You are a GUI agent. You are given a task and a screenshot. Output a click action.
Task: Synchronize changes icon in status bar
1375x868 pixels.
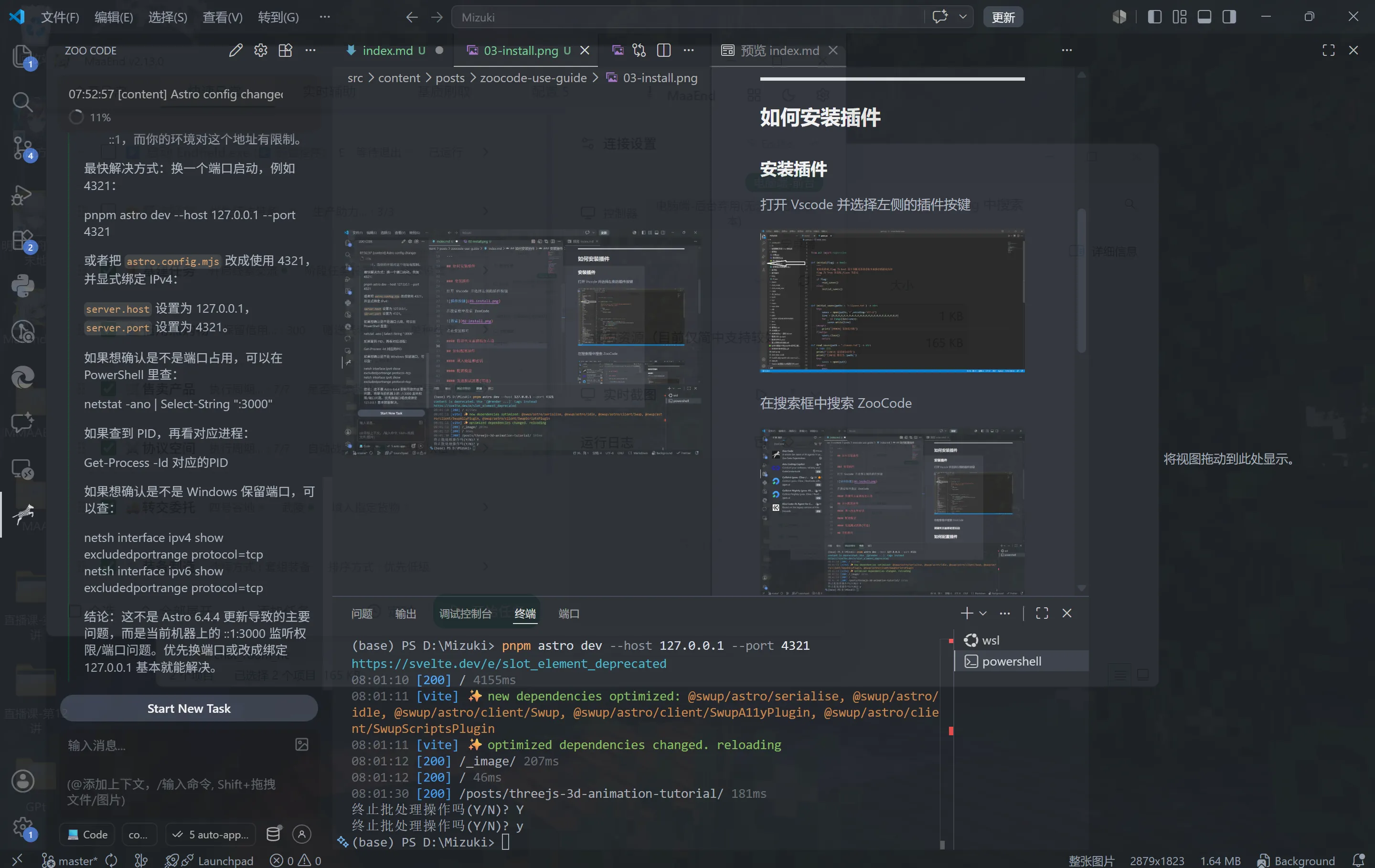[111, 860]
